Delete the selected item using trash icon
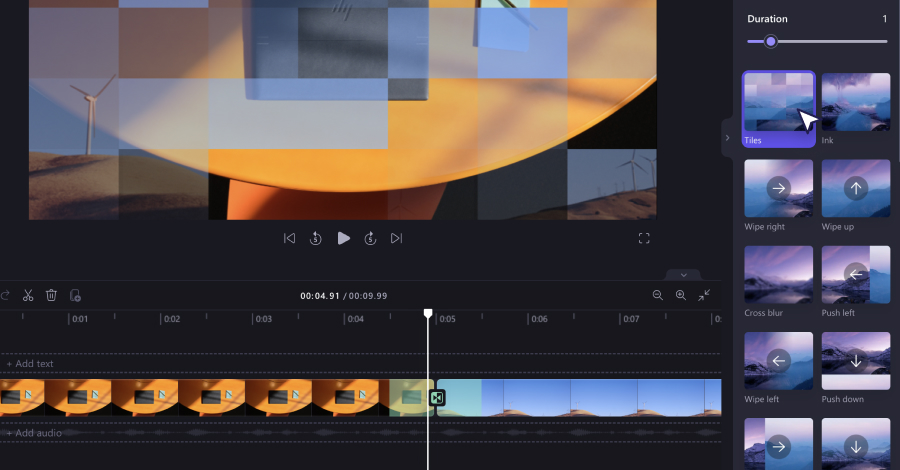 (51, 295)
